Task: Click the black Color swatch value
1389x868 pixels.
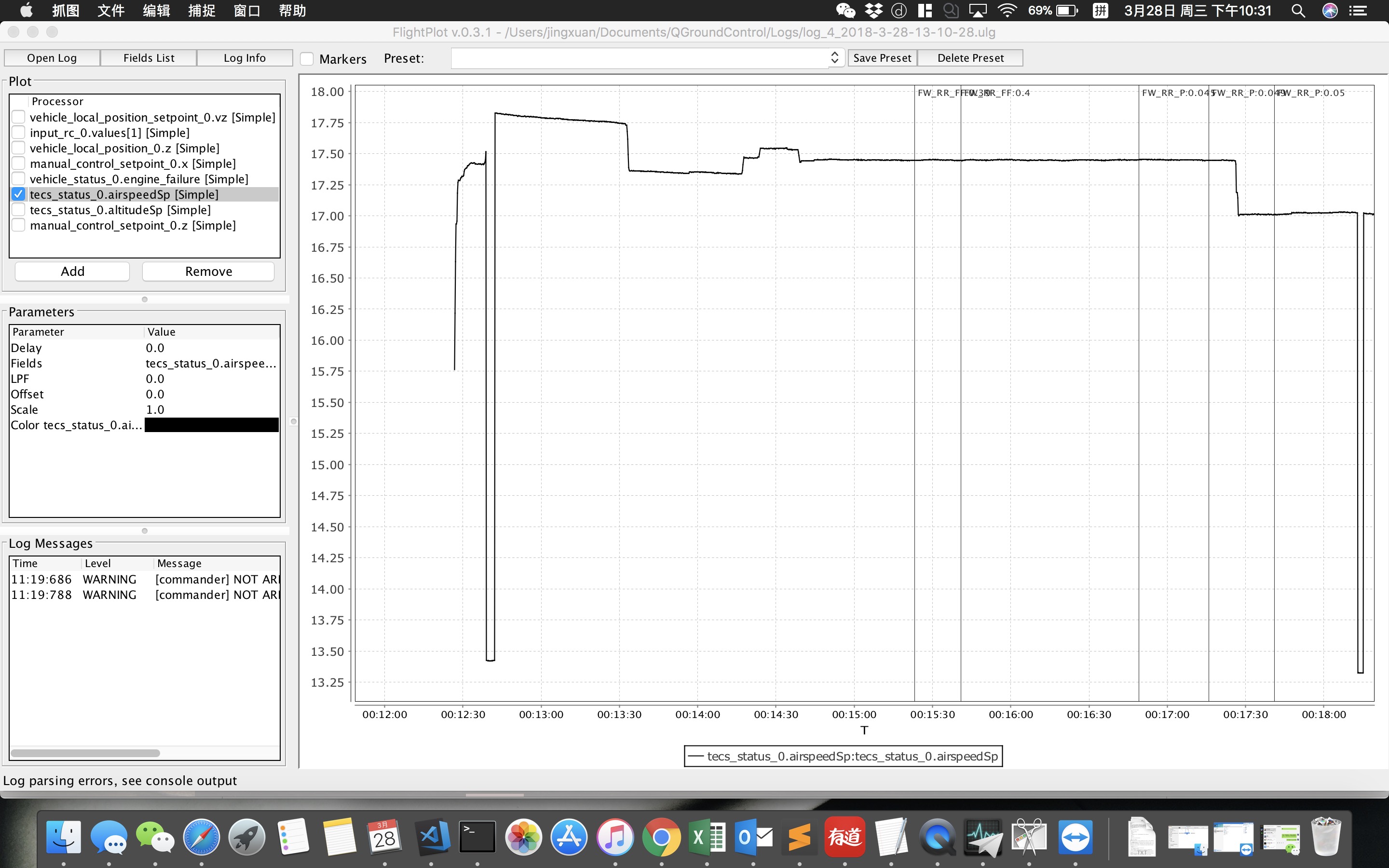Action: [211, 425]
